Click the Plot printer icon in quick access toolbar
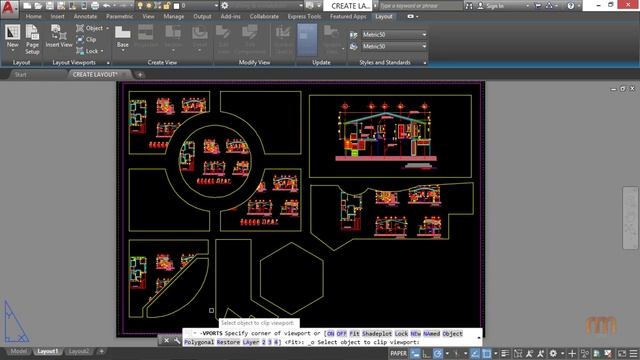Viewport: 640px width, 360px height. coord(95,6)
